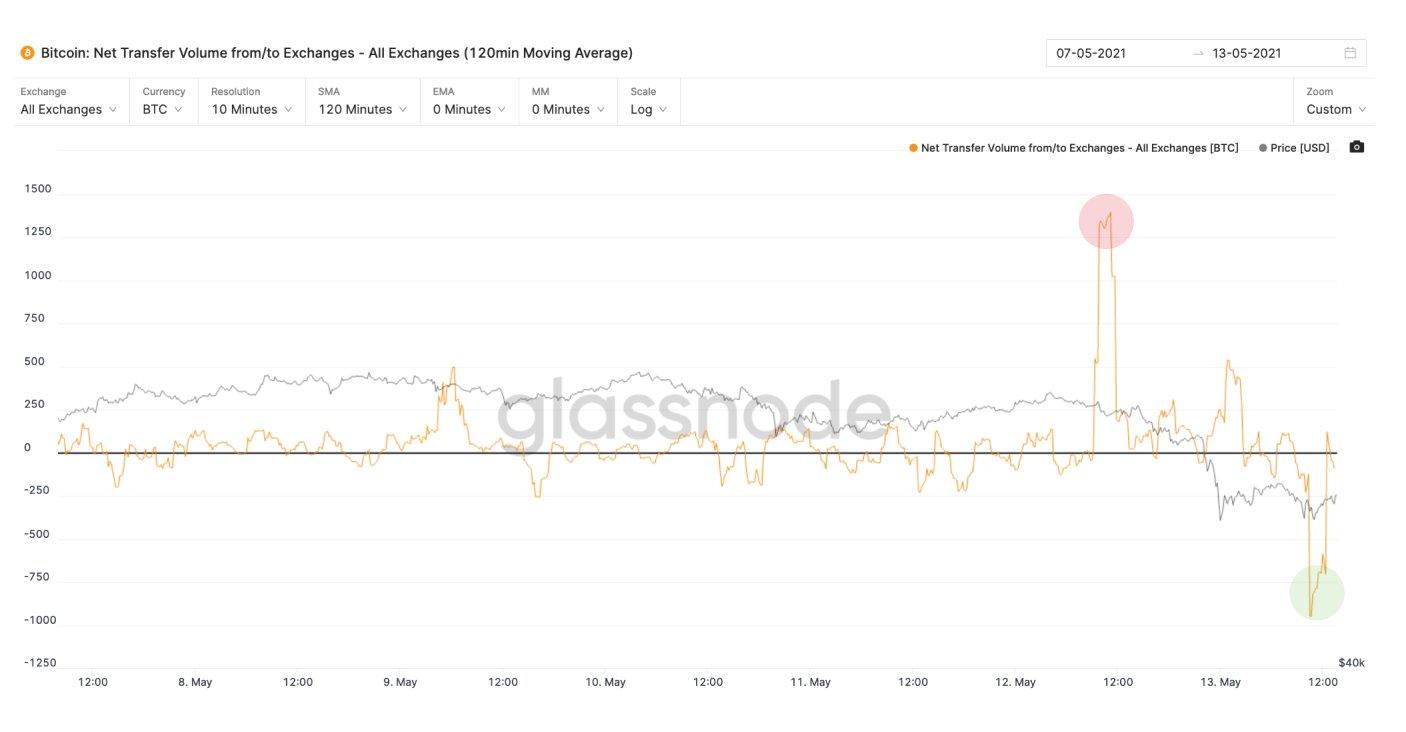Open the calendar icon in date range
This screenshot has height=732, width=1406.
click(1350, 53)
